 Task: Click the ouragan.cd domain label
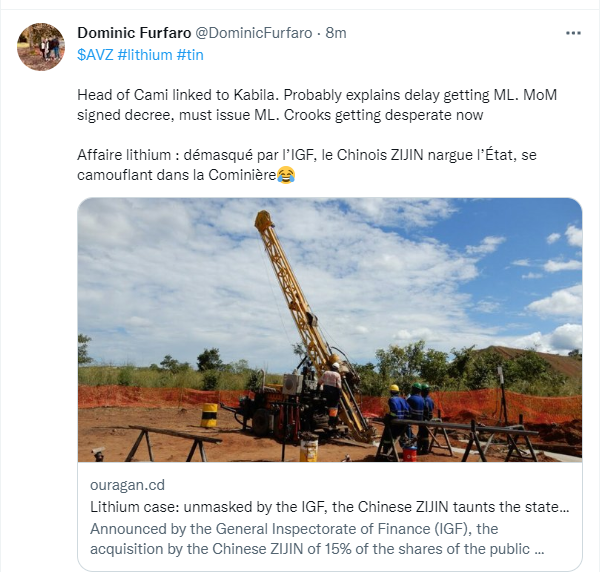128,485
